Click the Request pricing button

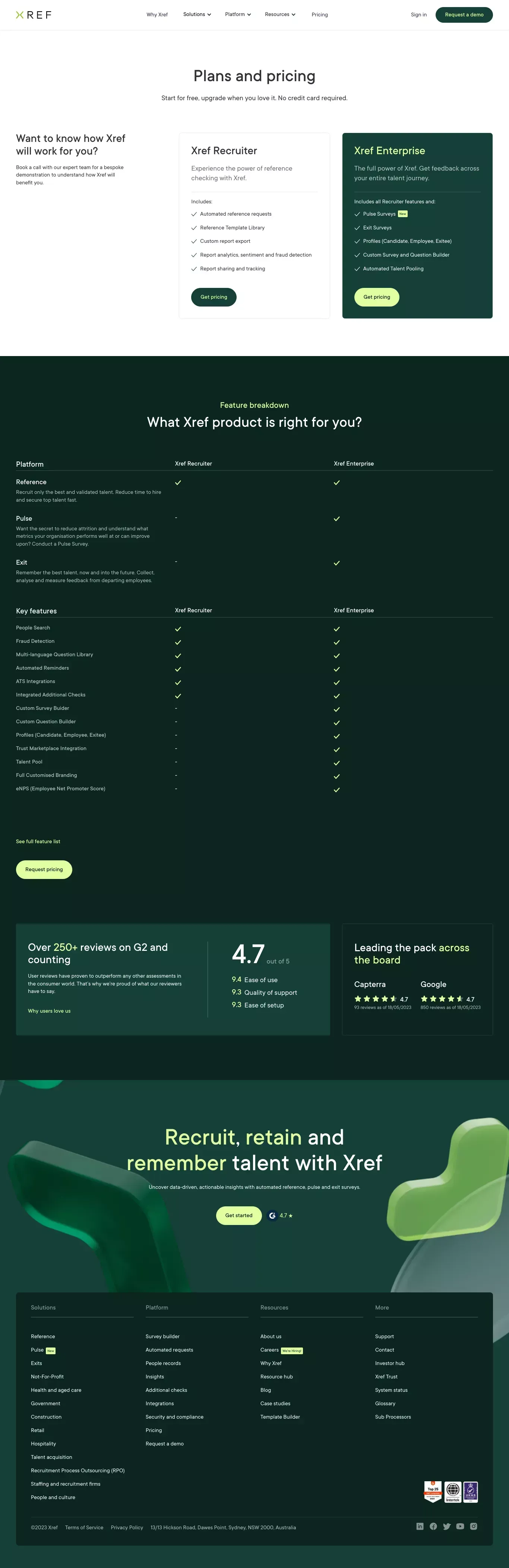[x=44, y=869]
